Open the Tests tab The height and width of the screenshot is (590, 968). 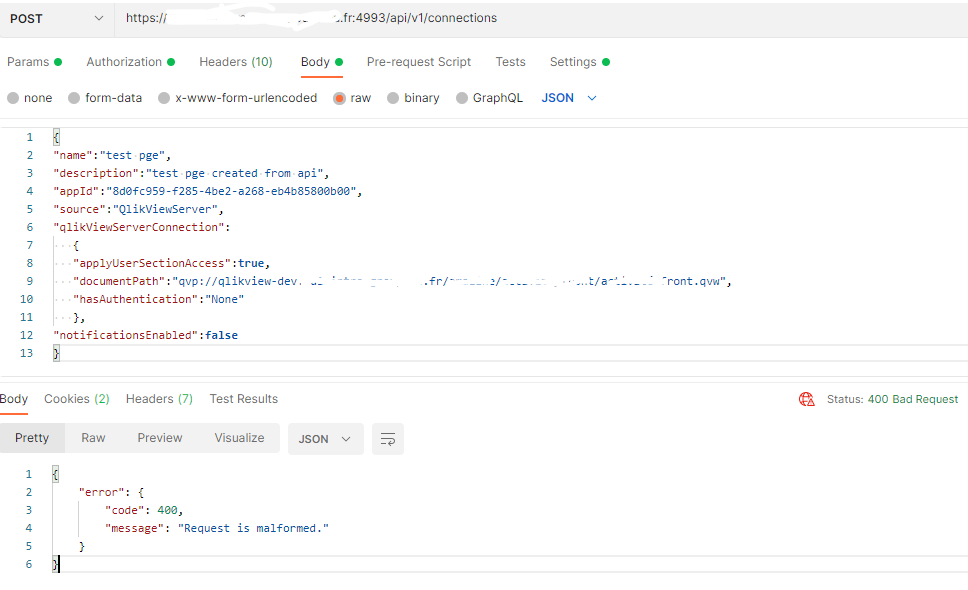point(510,62)
